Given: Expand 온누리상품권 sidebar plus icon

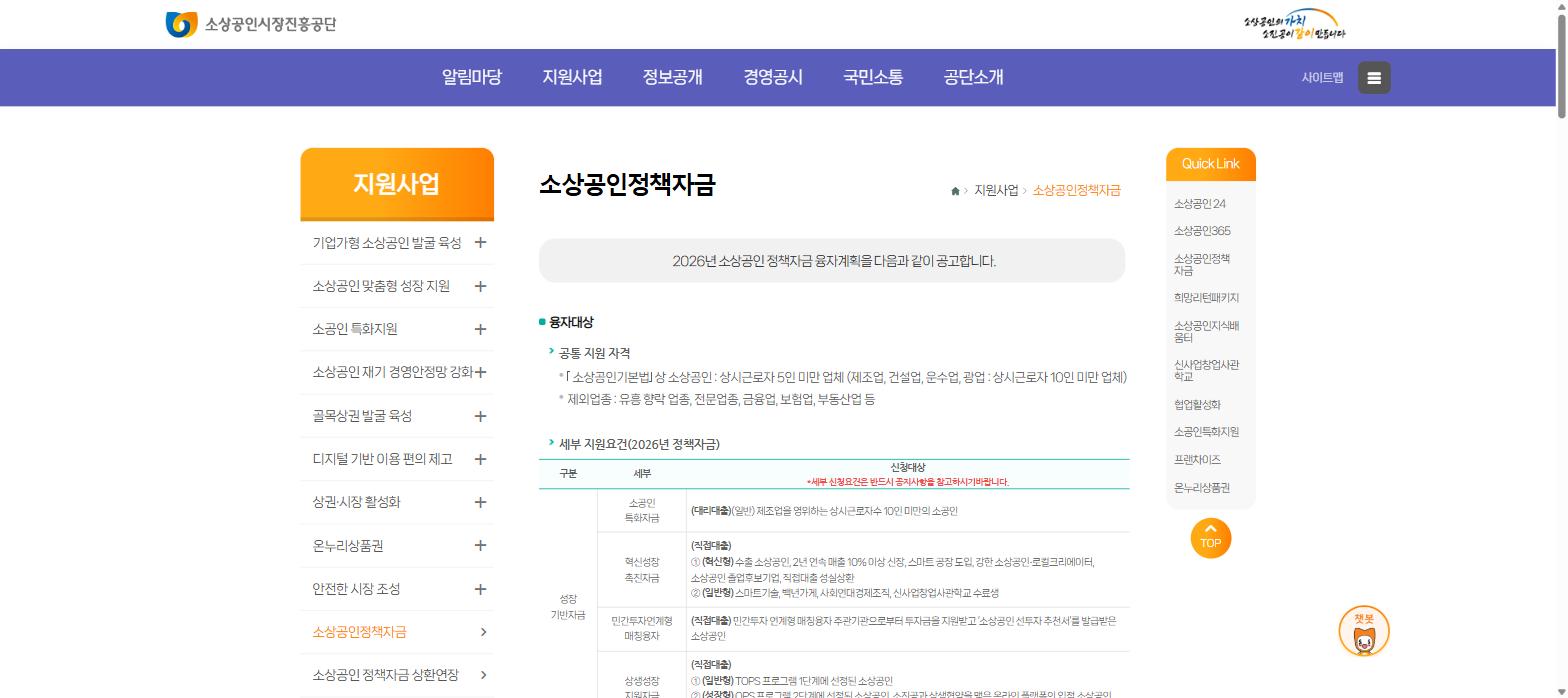Looking at the screenshot, I should point(480,545).
